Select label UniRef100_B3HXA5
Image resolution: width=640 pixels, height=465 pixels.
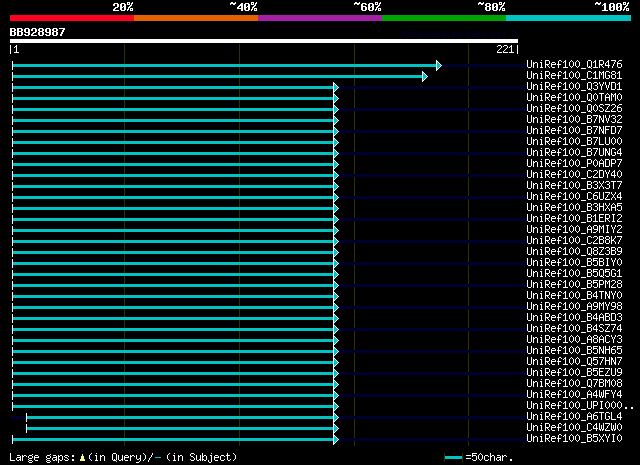tap(574, 207)
